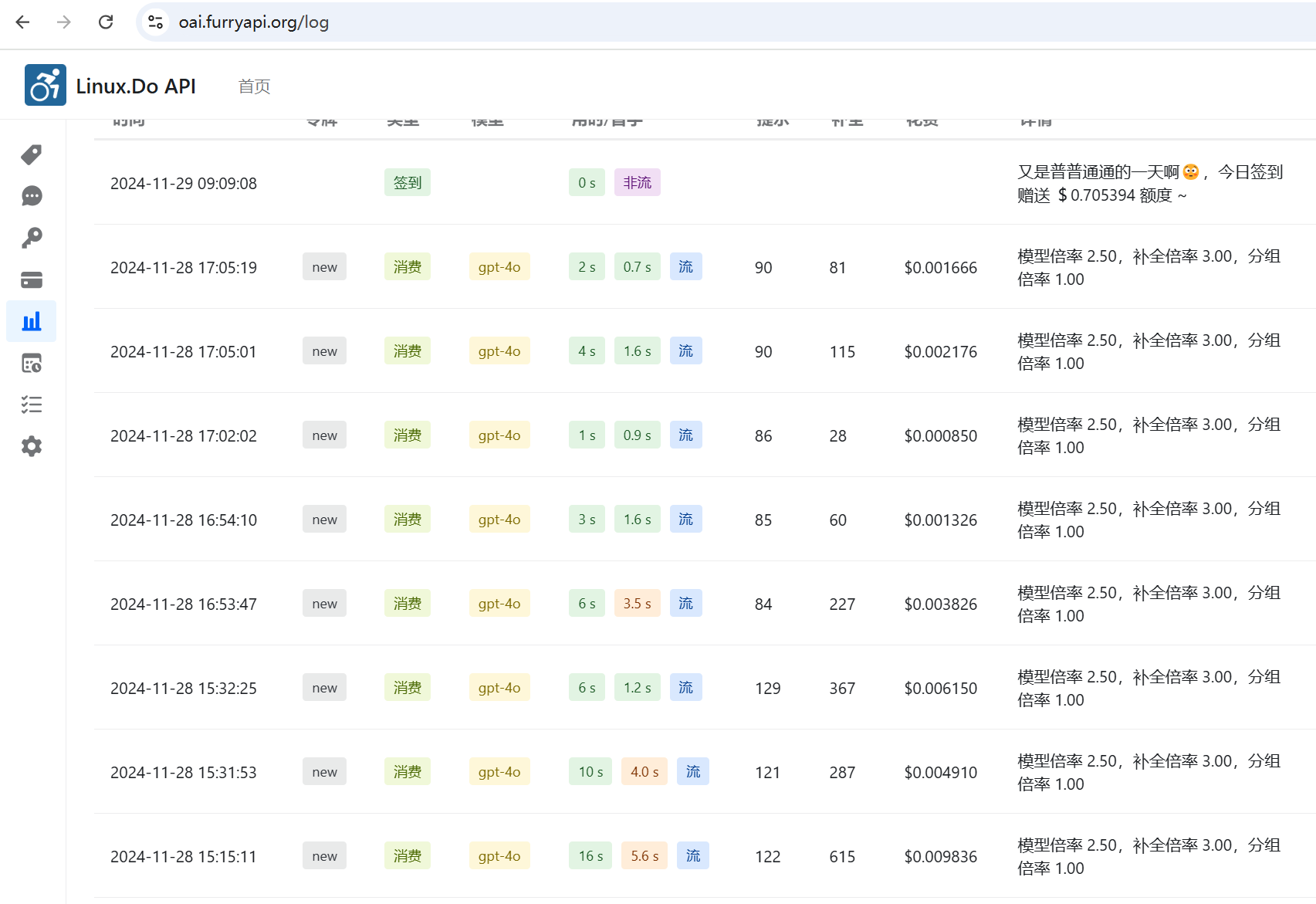Click the browser reload button
Viewport: 1316px width, 904px height.
pyautogui.click(x=106, y=22)
